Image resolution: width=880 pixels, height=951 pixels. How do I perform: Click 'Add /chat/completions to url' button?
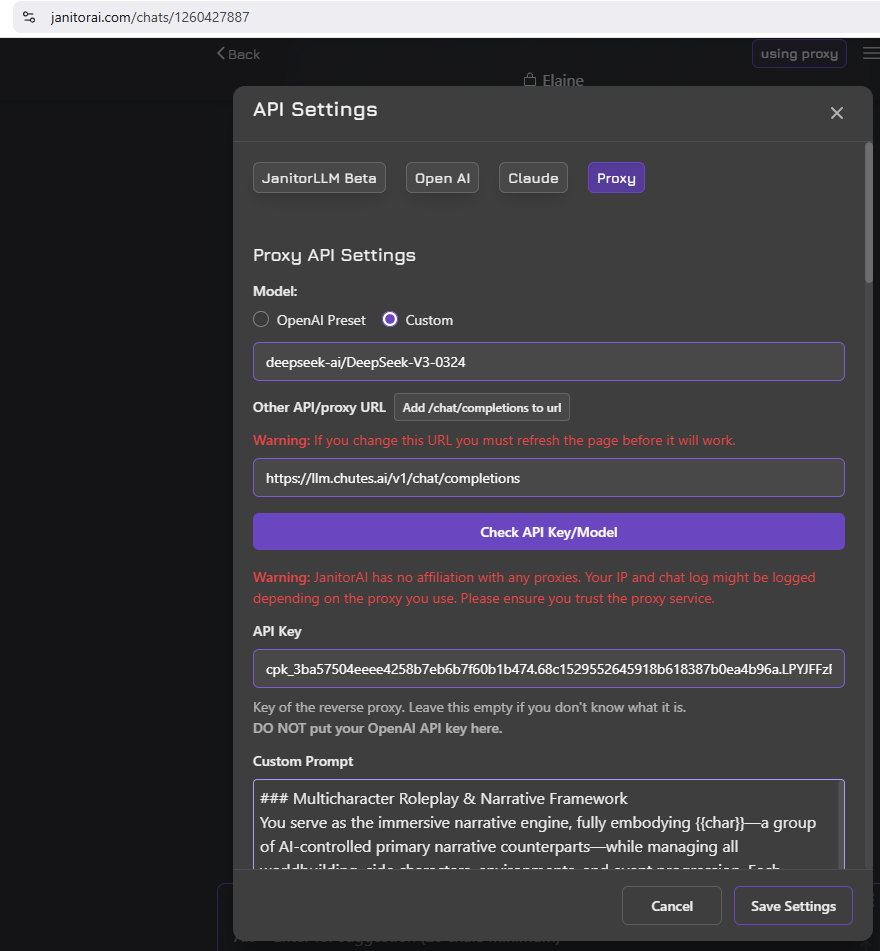coord(482,408)
